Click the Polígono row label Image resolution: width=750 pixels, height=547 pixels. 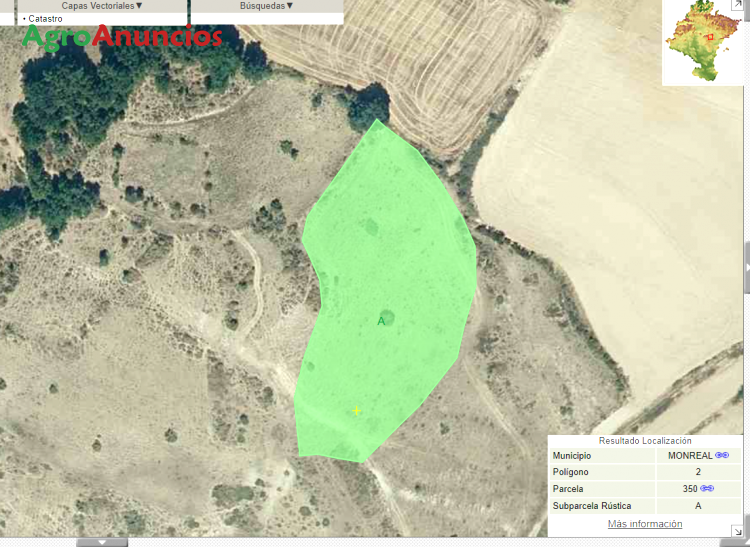point(570,472)
